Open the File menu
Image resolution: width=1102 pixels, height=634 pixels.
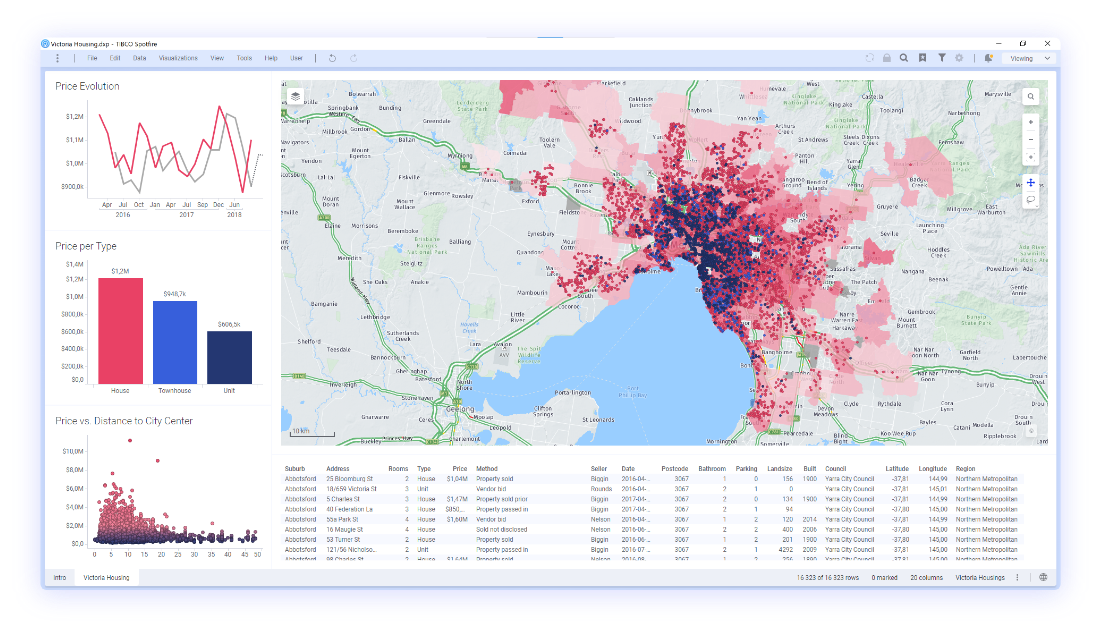point(92,58)
